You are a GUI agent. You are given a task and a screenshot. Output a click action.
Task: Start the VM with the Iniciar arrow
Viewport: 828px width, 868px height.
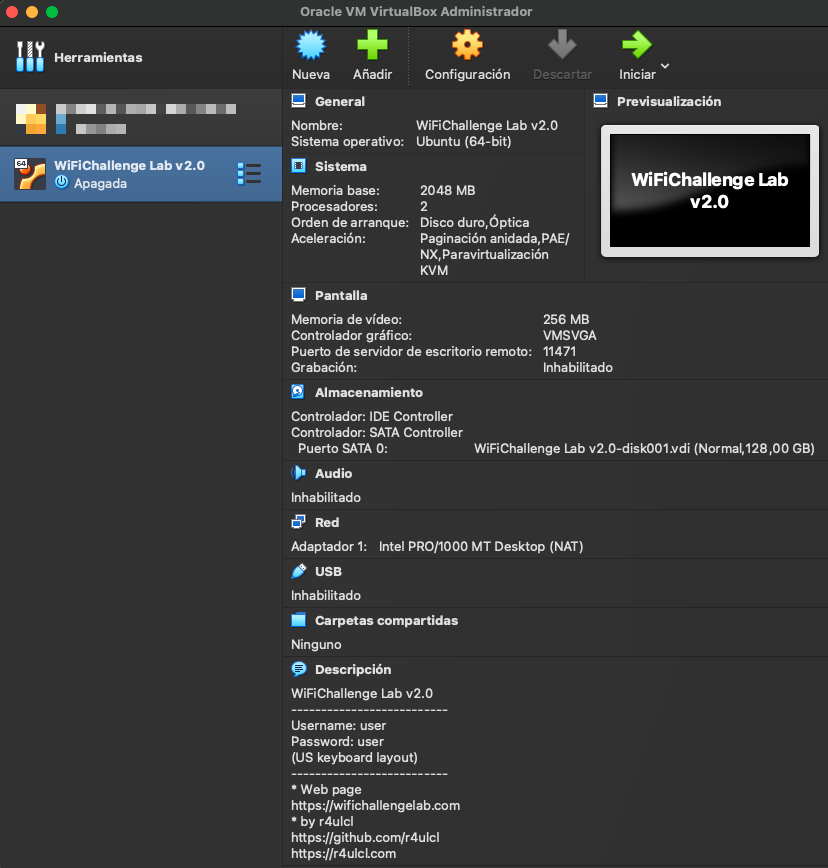coord(637,45)
